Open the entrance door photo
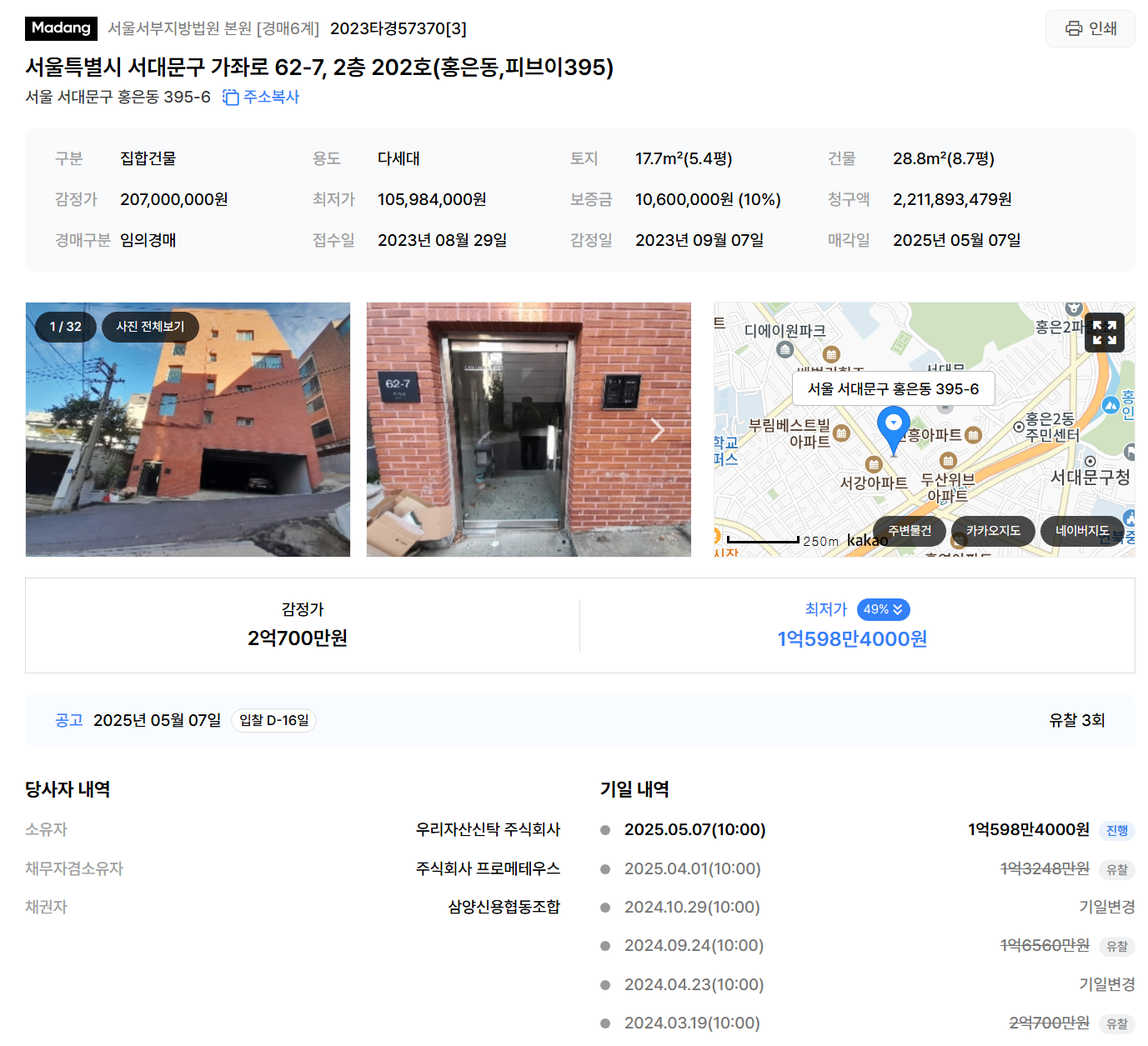This screenshot has width=1148, height=1046. (529, 429)
